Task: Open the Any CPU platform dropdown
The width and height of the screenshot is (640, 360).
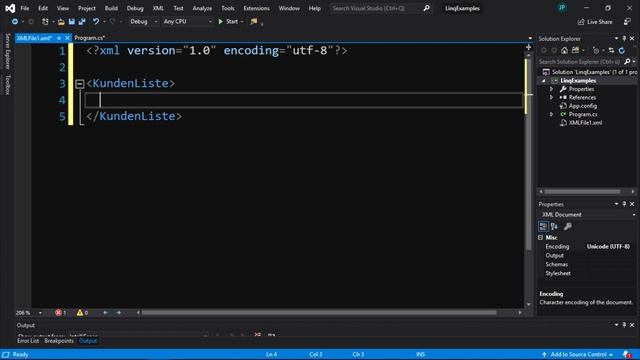Action: (187, 22)
